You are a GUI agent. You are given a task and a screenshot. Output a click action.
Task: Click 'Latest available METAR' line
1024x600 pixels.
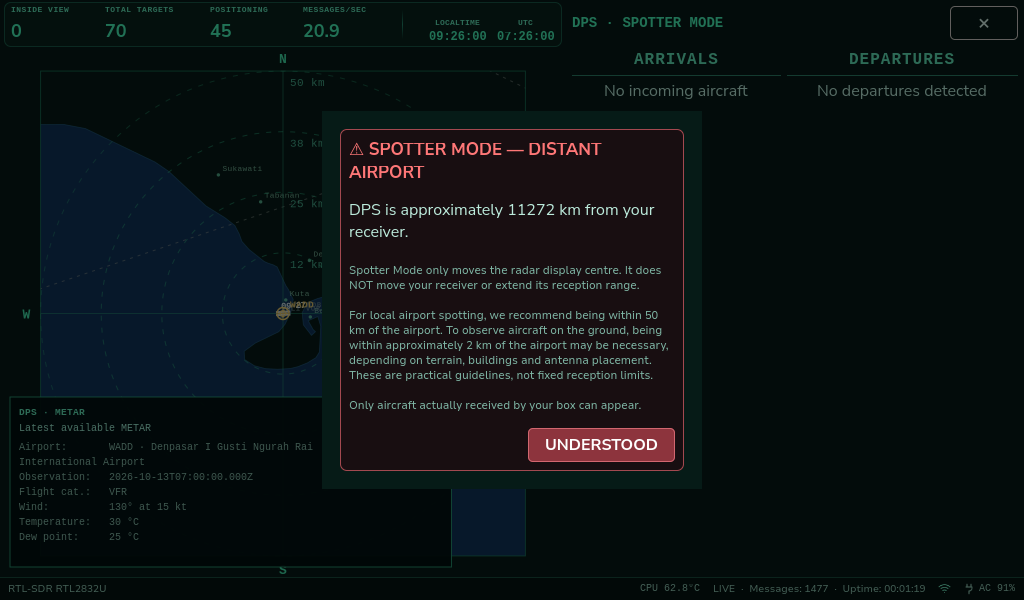click(85, 428)
